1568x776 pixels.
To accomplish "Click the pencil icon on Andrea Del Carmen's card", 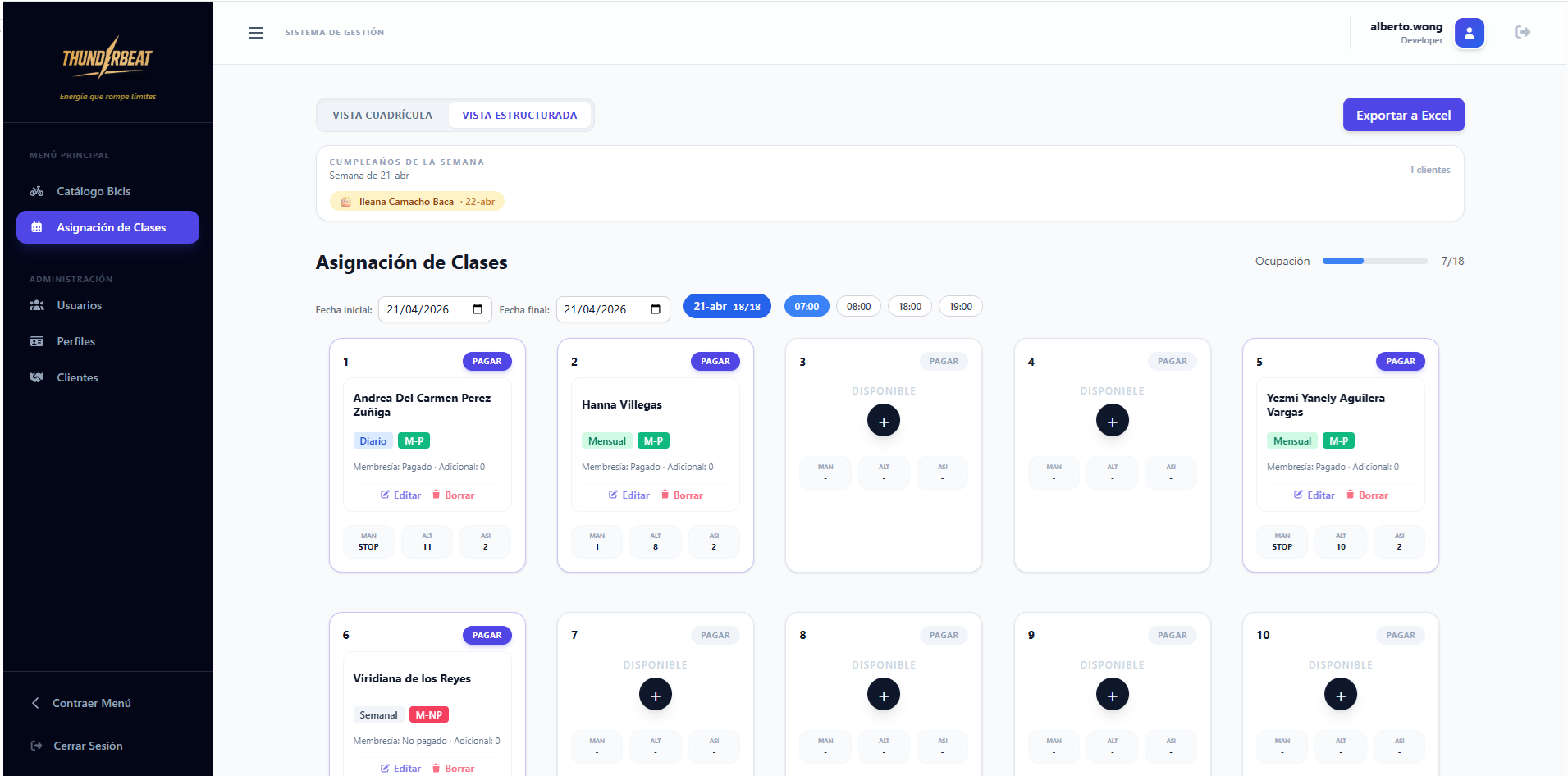I will [x=385, y=495].
